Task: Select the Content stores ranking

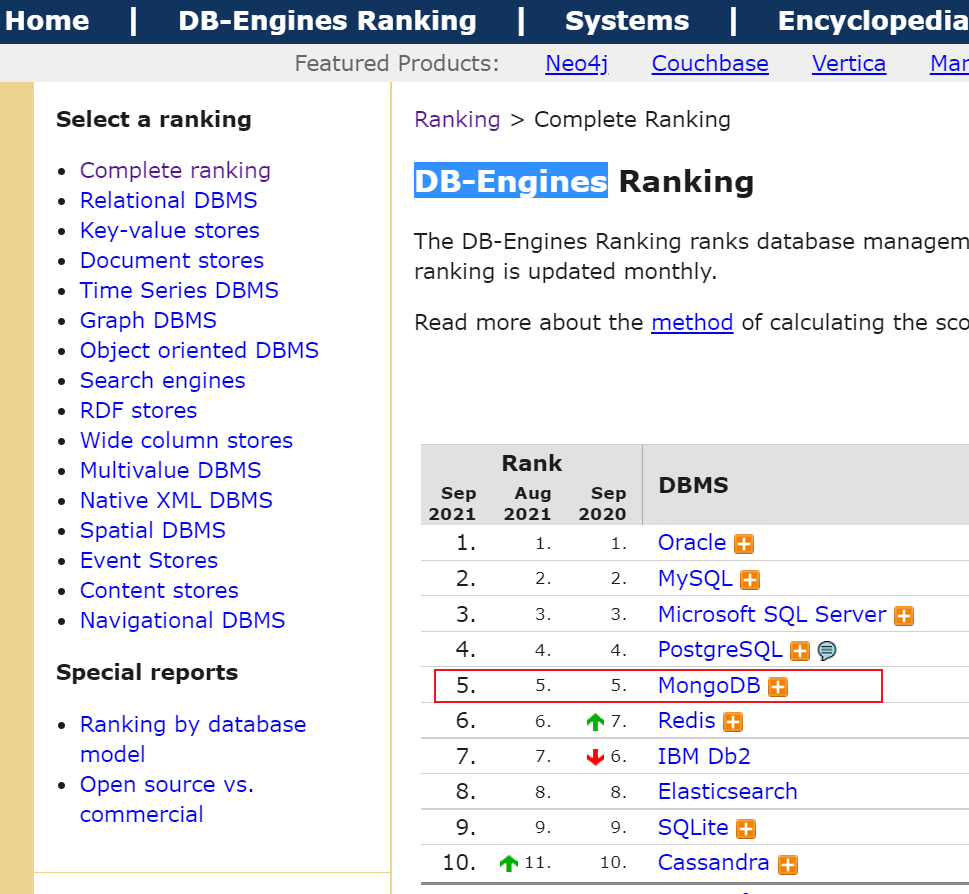Action: 159,591
